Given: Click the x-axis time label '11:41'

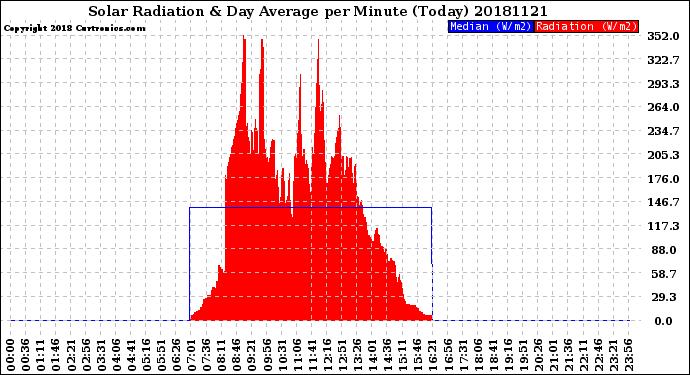Looking at the screenshot, I should 312,355.
